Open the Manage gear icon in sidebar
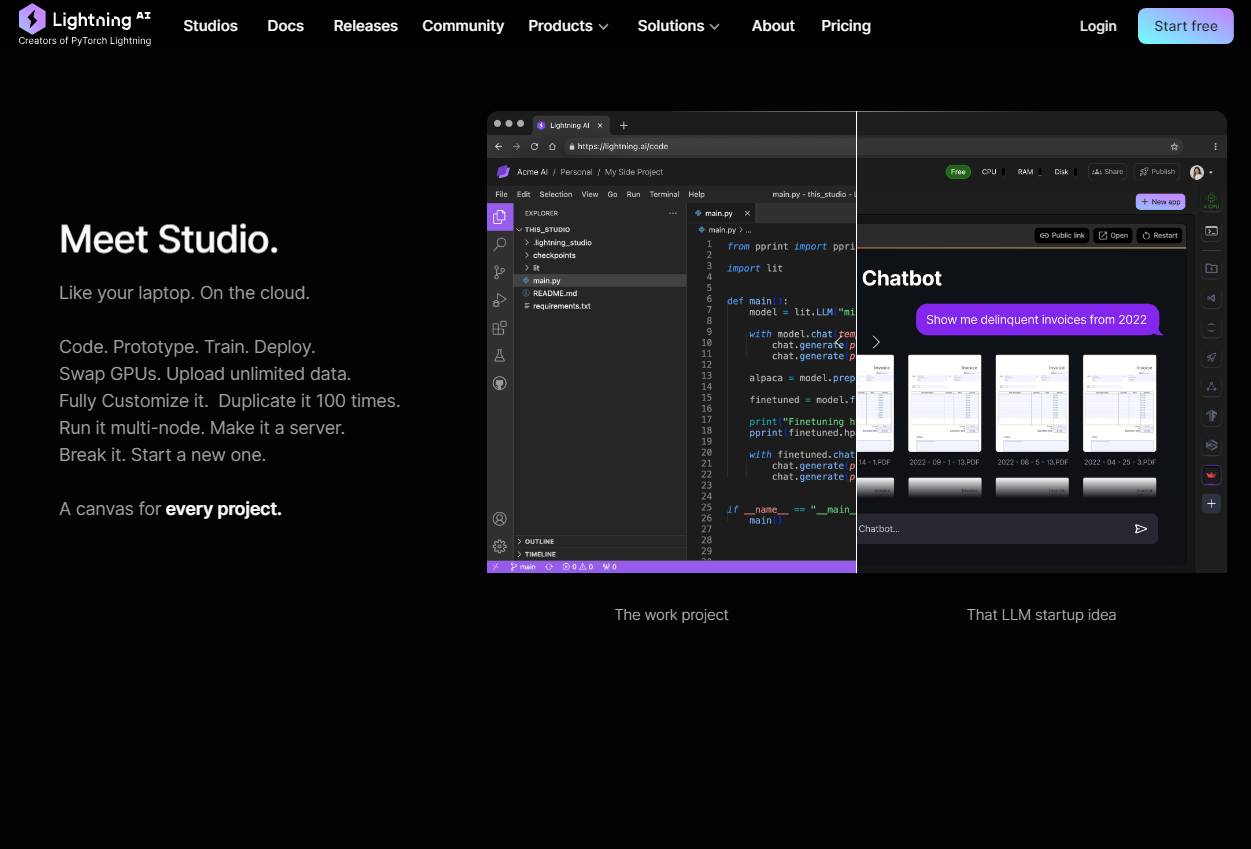 point(500,546)
